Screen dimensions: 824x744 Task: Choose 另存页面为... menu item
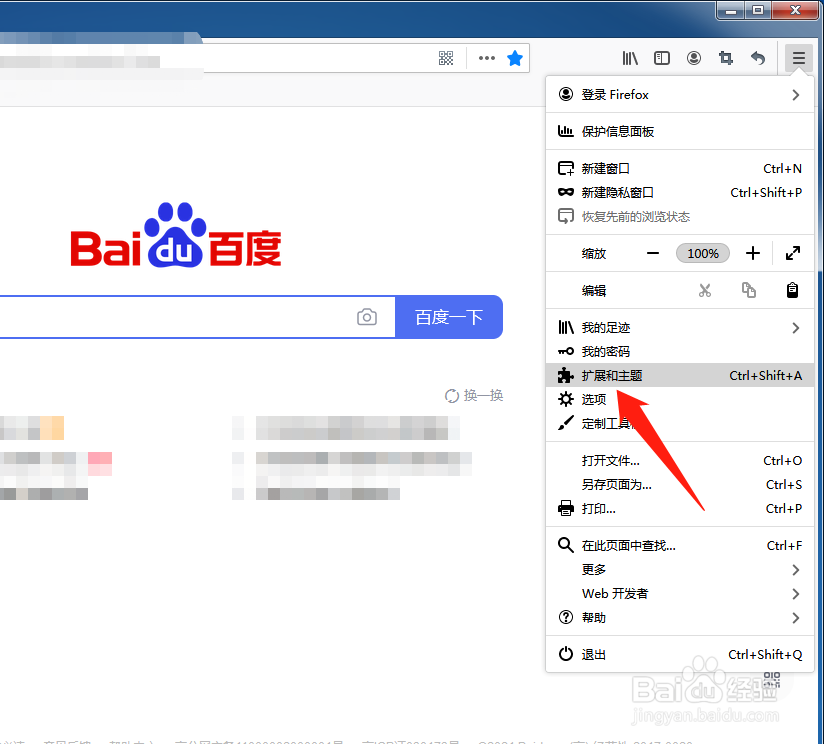click(680, 484)
